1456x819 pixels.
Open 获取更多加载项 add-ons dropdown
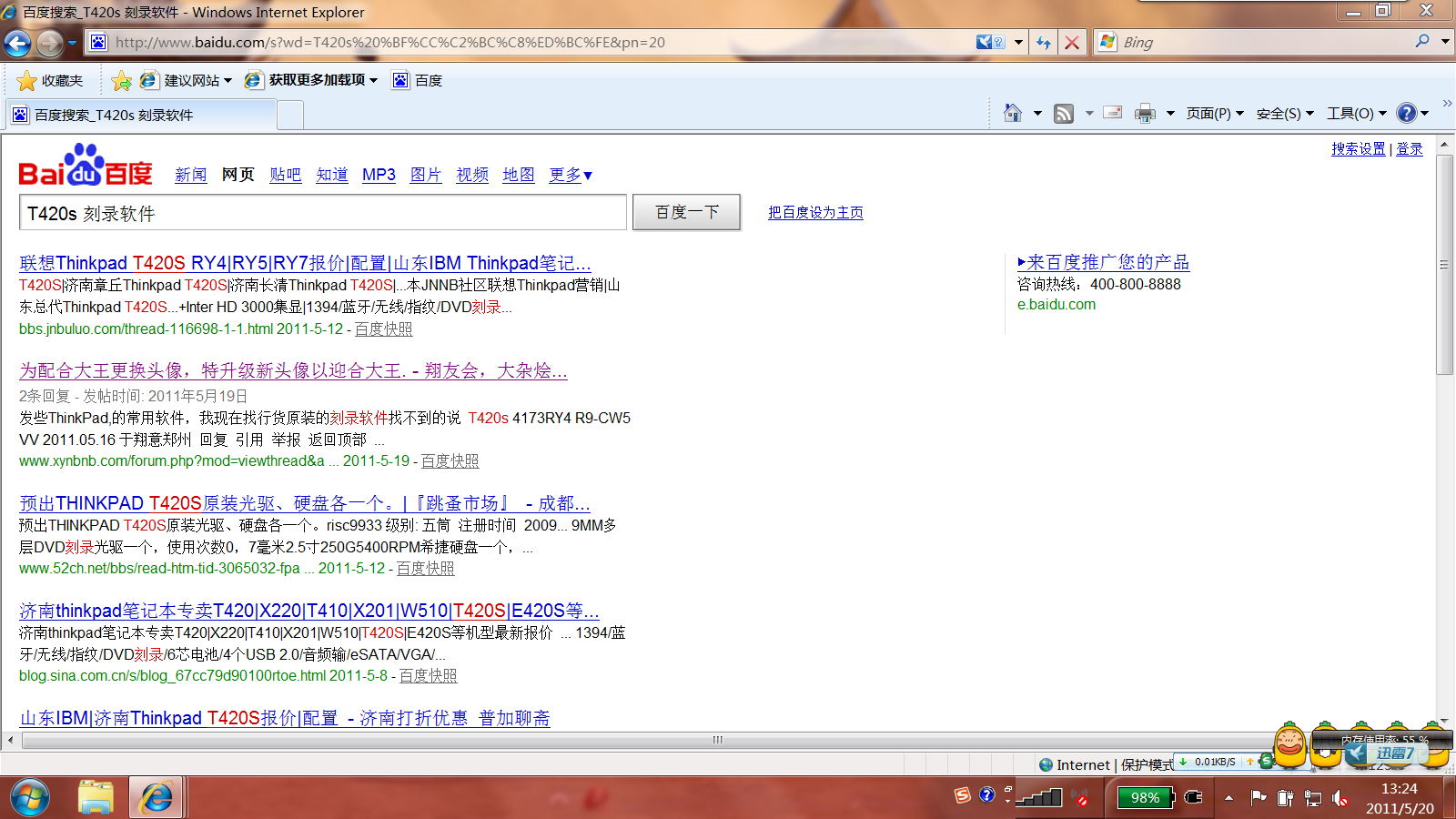coord(310,80)
